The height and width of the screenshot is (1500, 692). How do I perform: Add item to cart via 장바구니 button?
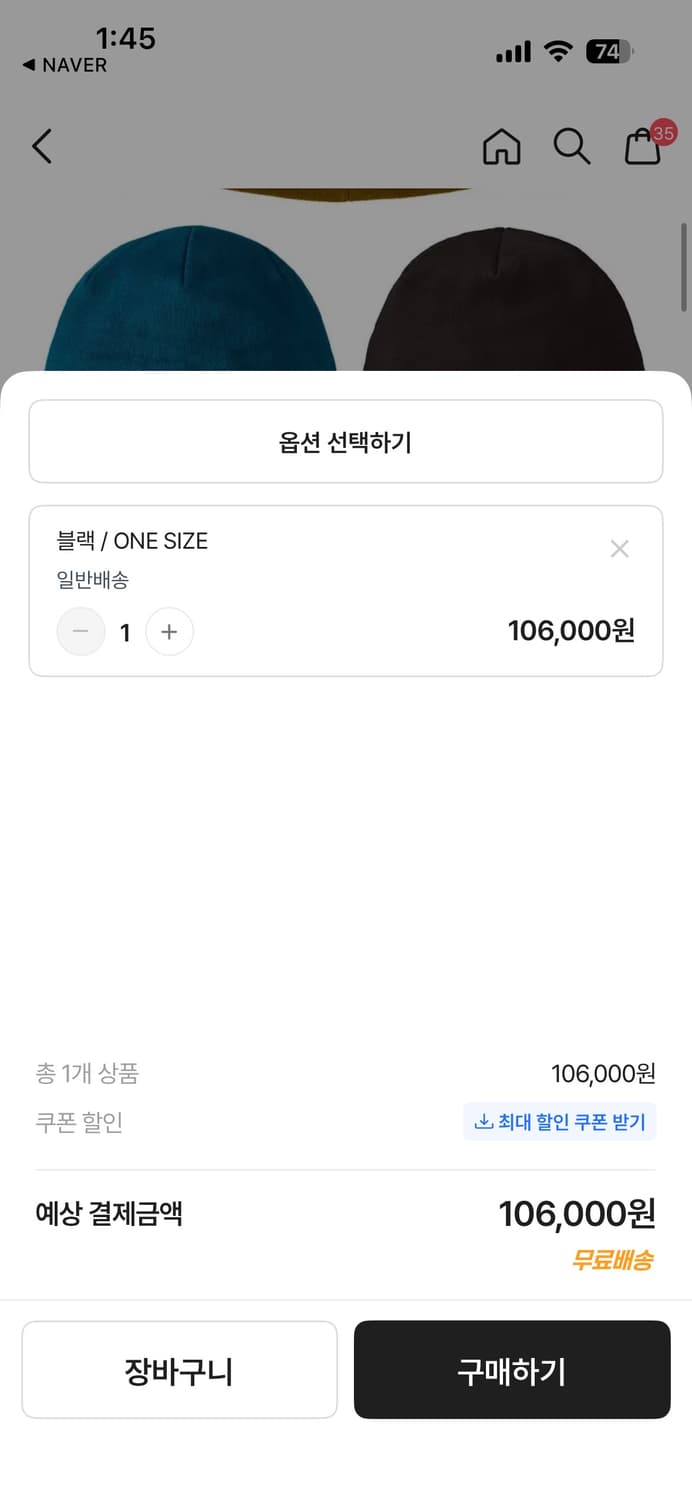[179, 1369]
